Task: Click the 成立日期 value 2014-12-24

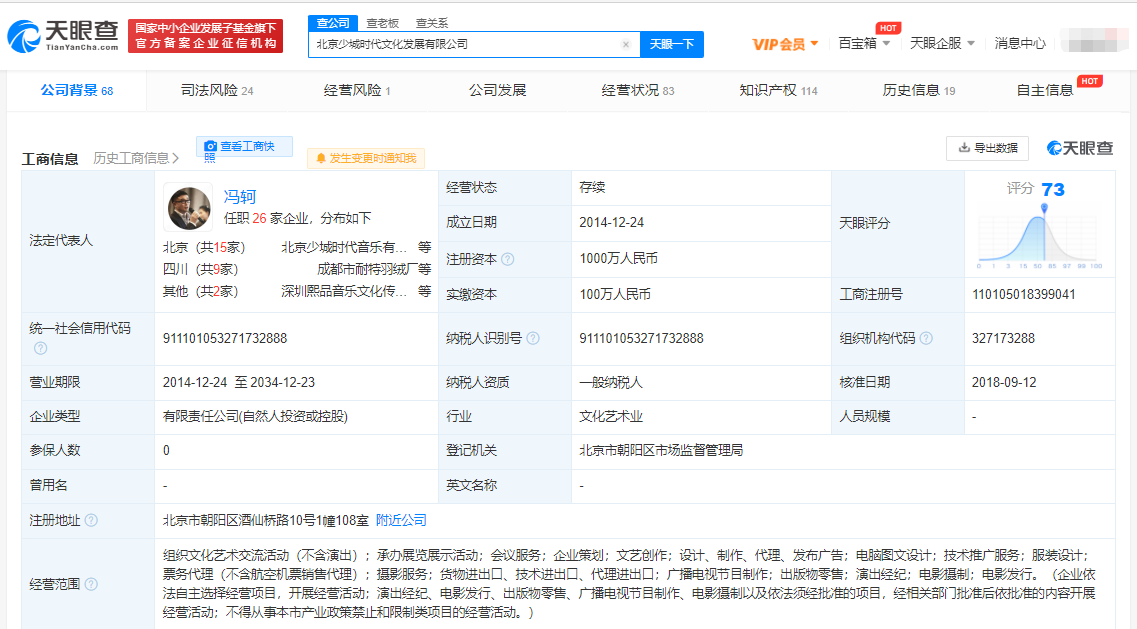Action: coord(611,223)
